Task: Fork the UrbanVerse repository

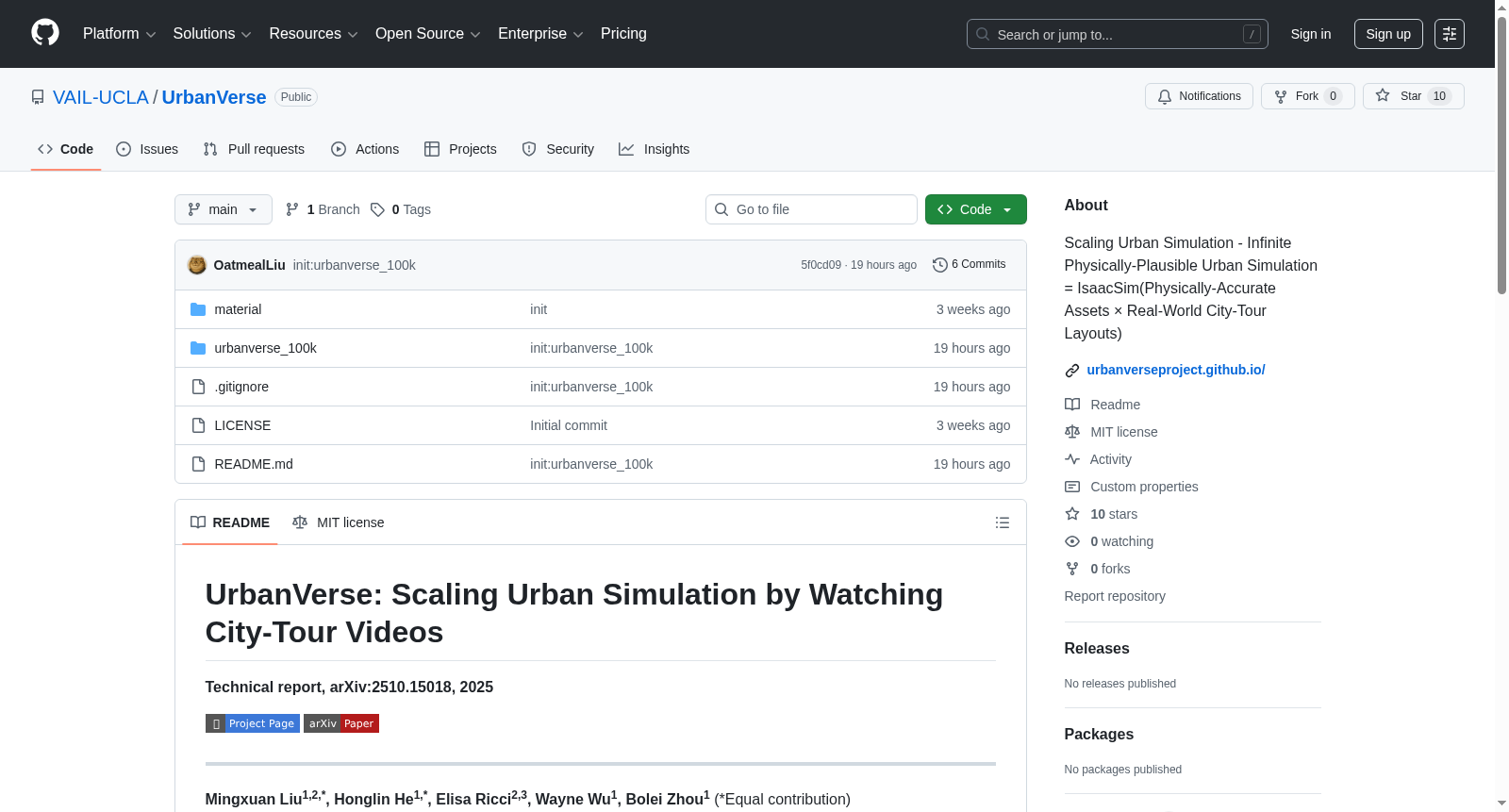Action: (x=1307, y=96)
